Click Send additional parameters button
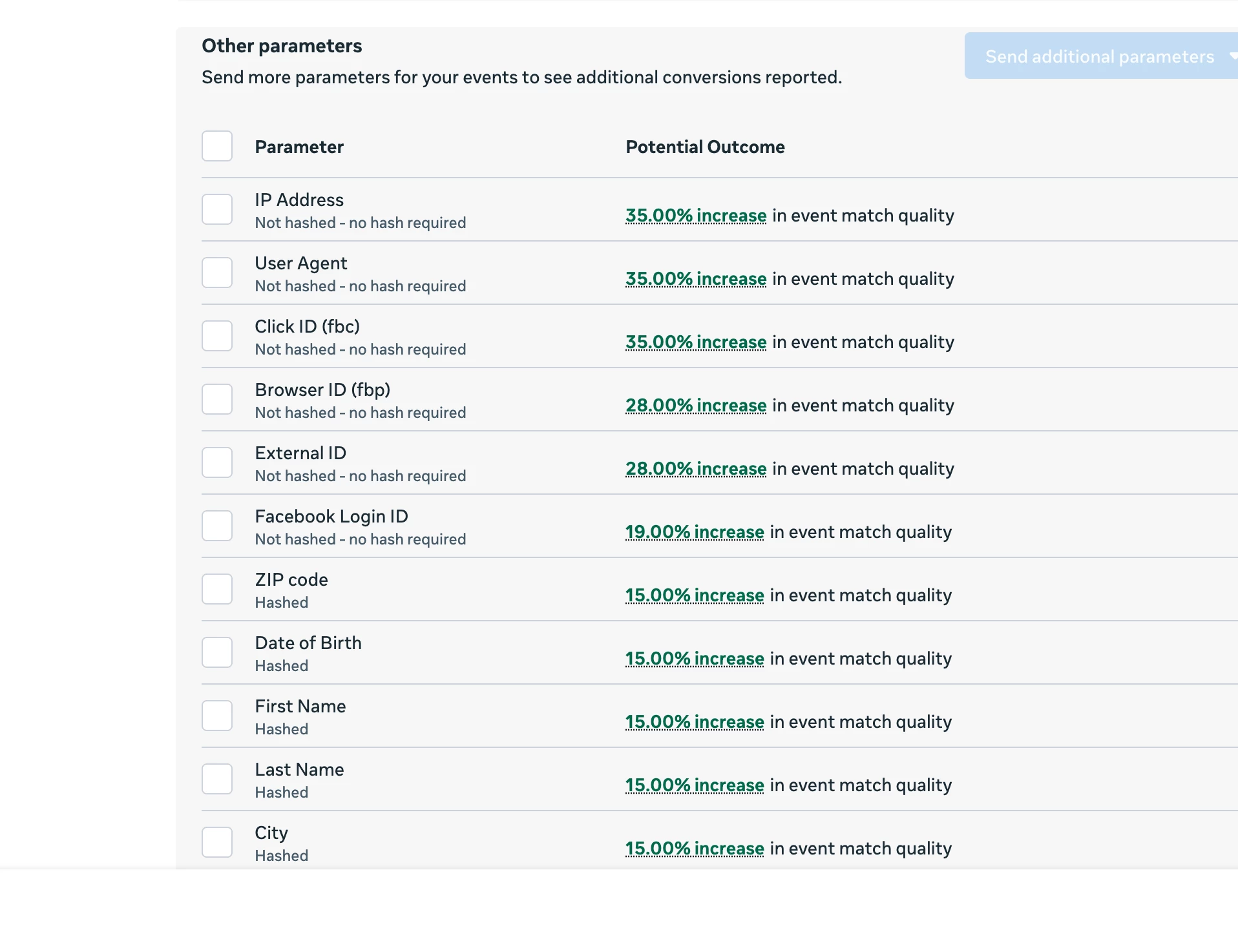Viewport: 1238px width, 952px height. (x=1098, y=56)
